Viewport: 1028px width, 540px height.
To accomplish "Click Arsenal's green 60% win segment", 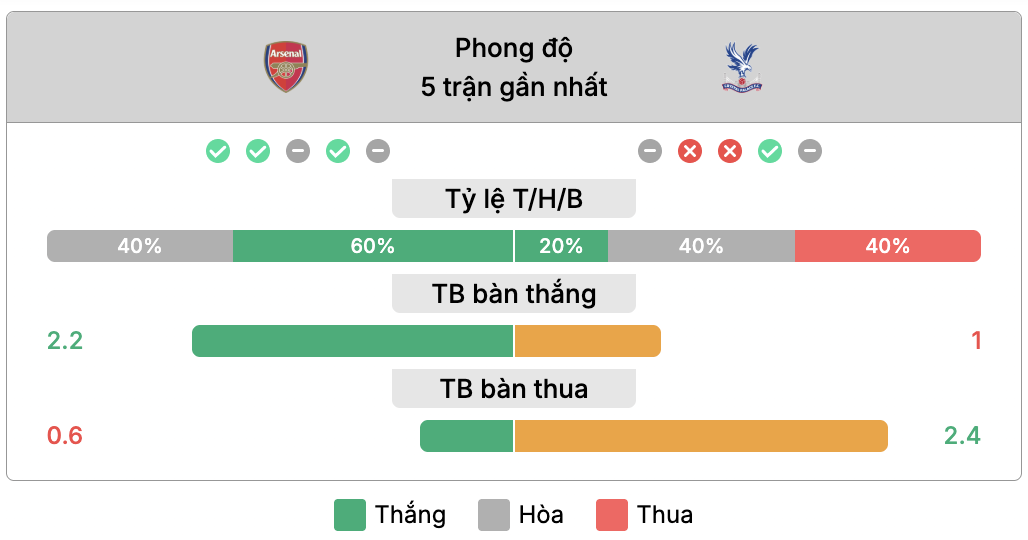I will pyautogui.click(x=372, y=246).
